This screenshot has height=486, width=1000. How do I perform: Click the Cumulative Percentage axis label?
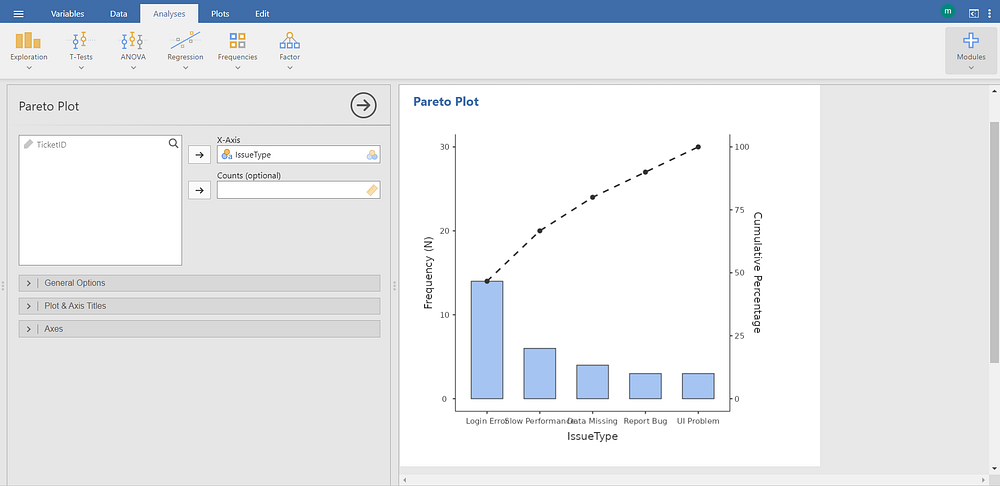coord(757,272)
